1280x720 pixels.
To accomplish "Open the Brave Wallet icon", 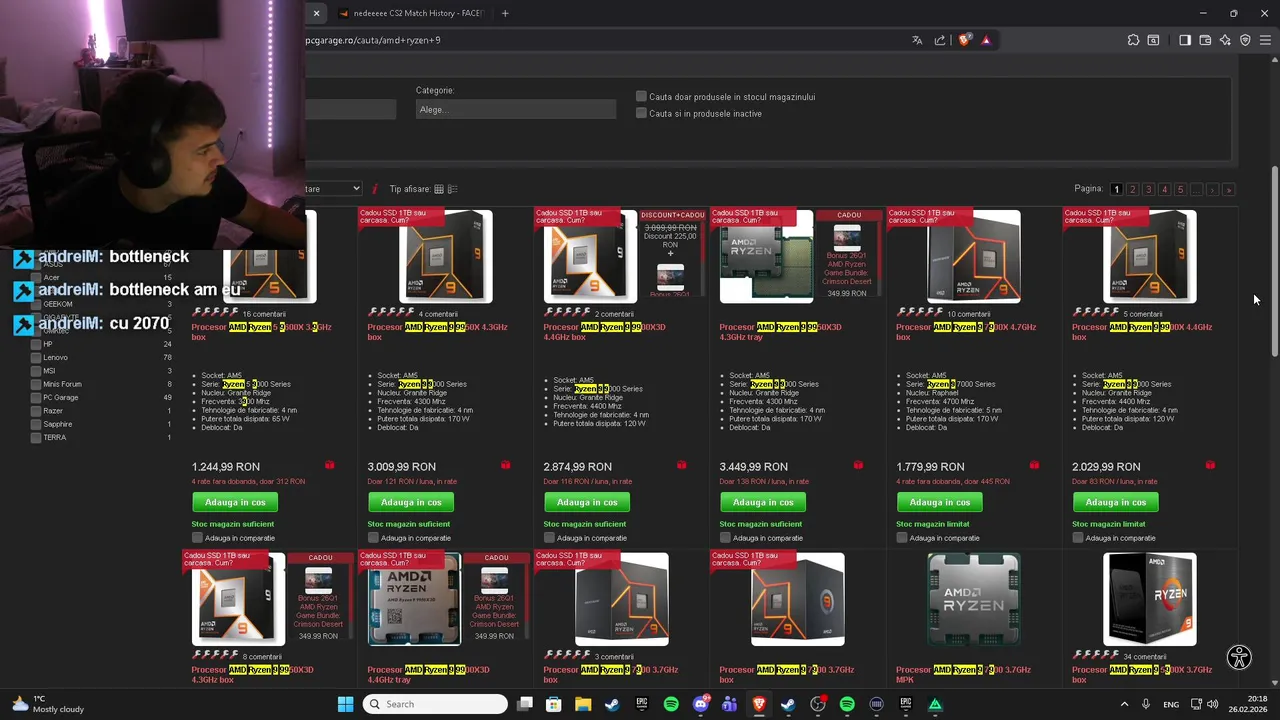I will 1205,40.
